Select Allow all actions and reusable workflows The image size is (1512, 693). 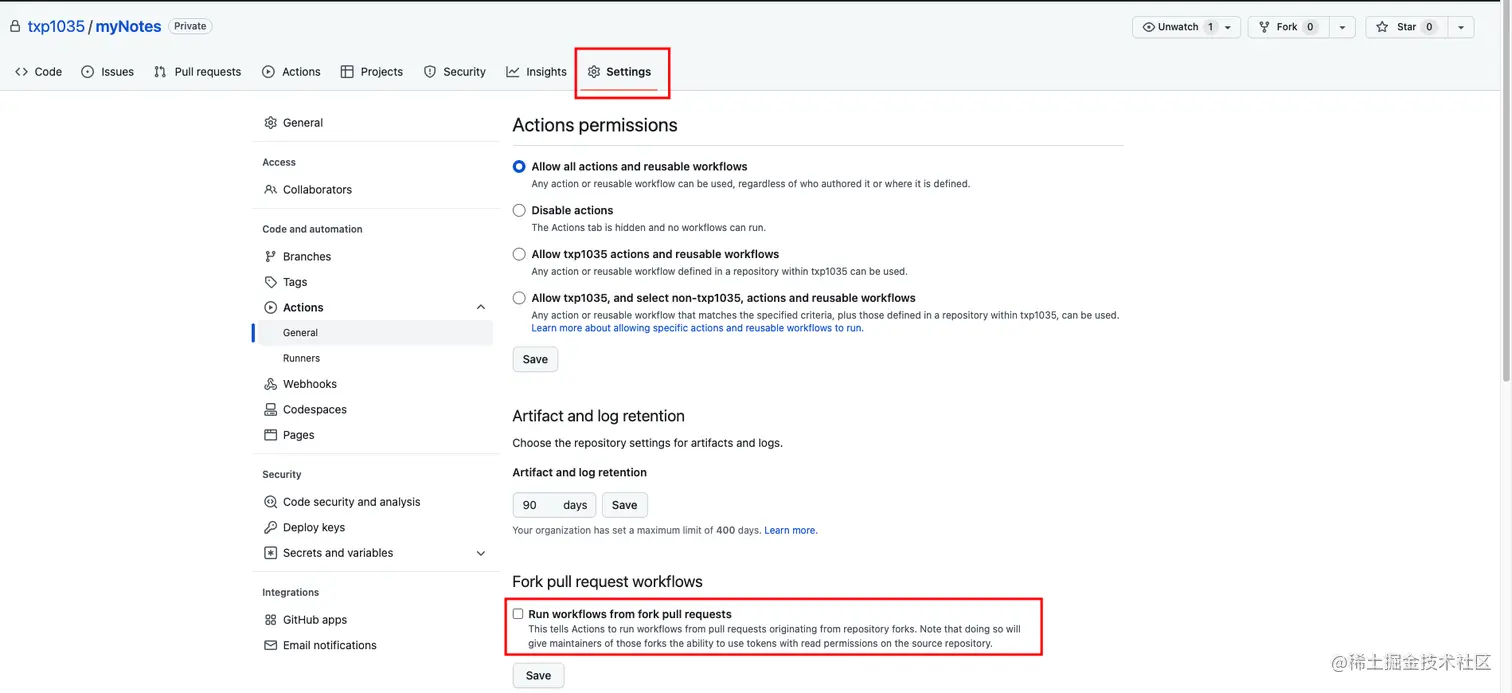pos(519,167)
